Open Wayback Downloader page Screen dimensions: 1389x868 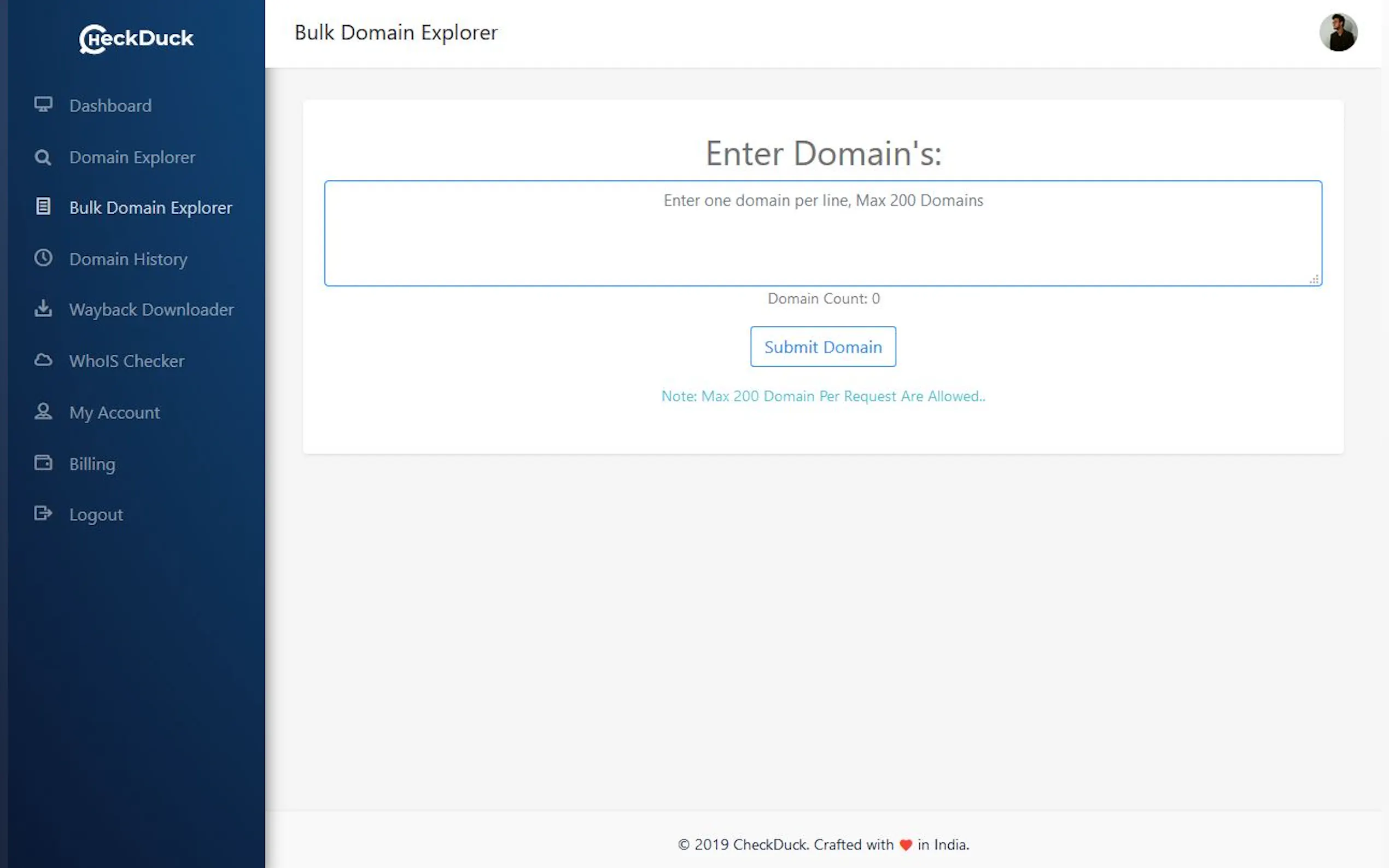[x=151, y=310]
